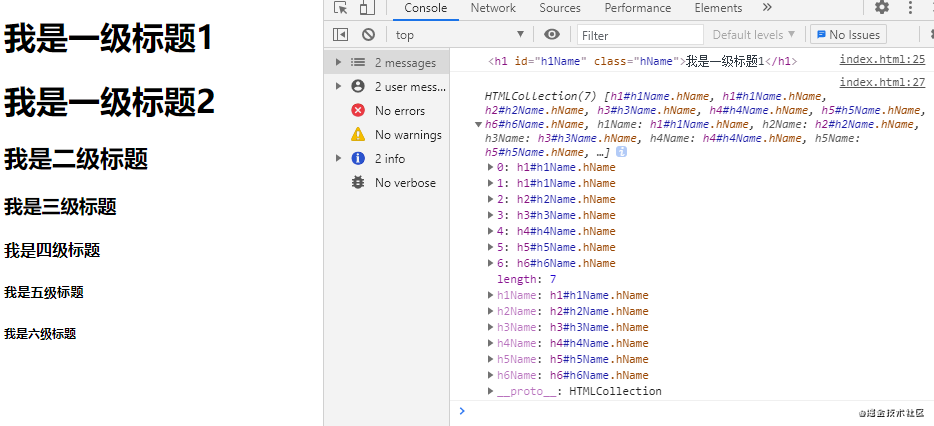Show more tabs via the double chevron
Viewport: 934px width, 426px height.
pyautogui.click(x=767, y=8)
